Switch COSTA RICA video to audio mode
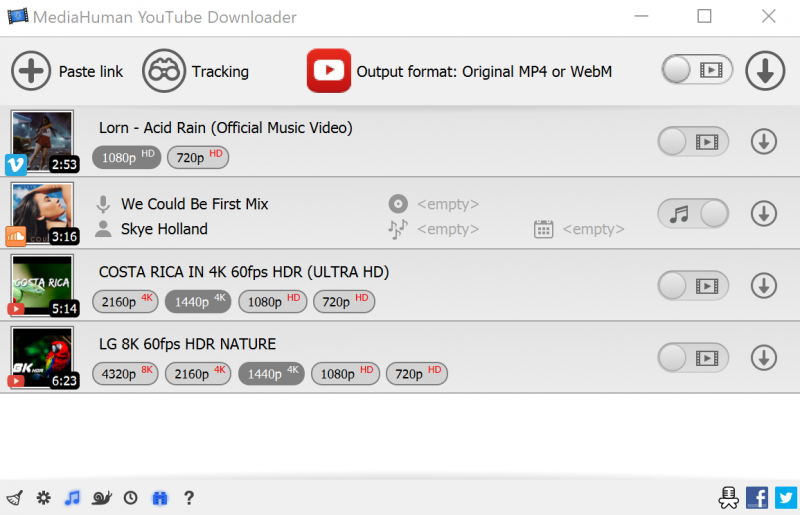 pyautogui.click(x=693, y=286)
